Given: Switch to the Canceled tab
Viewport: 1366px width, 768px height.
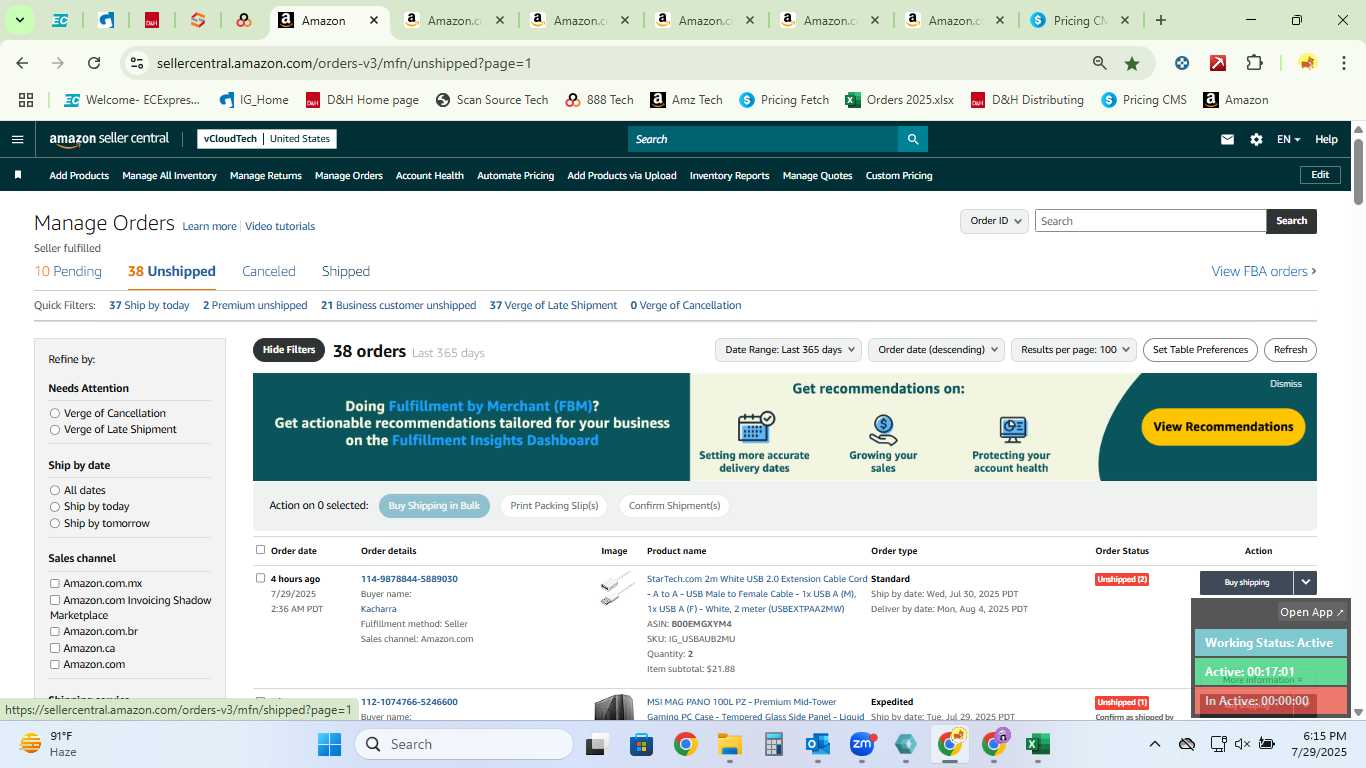Looking at the screenshot, I should click(x=269, y=271).
